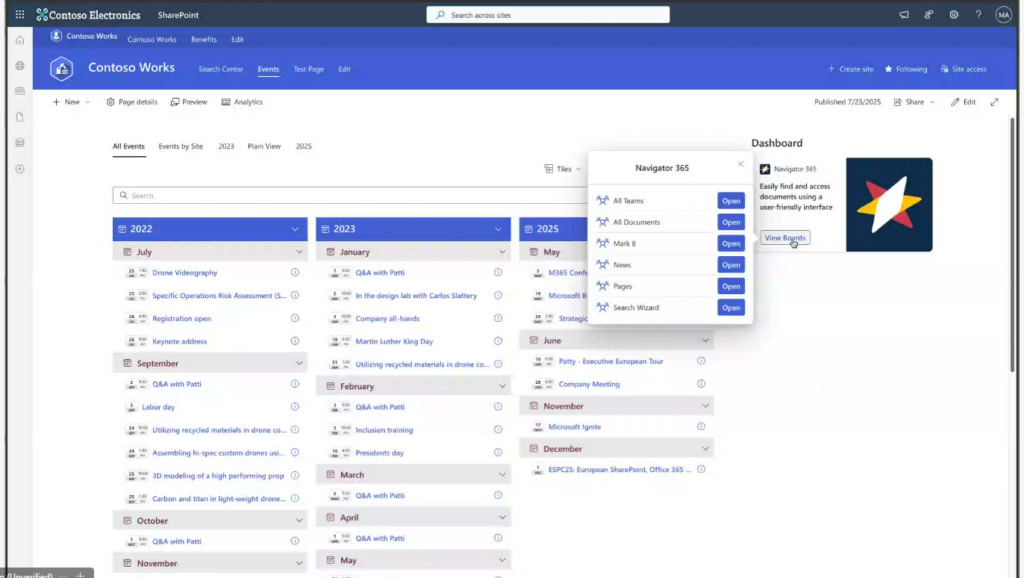Screen dimensions: 1024x578
Task: Collapse June section in 2025
Action: click(x=705, y=340)
